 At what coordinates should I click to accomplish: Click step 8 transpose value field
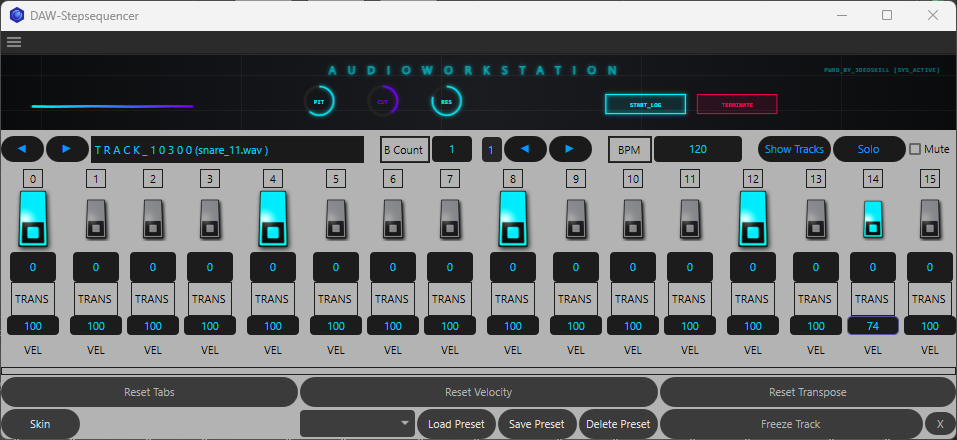click(513, 267)
